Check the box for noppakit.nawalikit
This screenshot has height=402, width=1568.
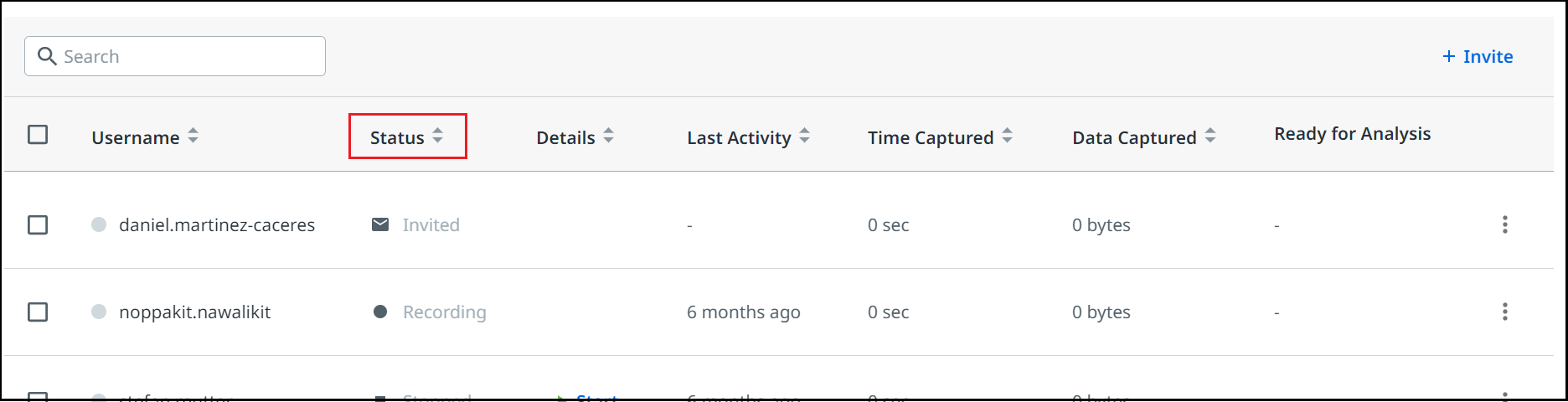coord(38,312)
